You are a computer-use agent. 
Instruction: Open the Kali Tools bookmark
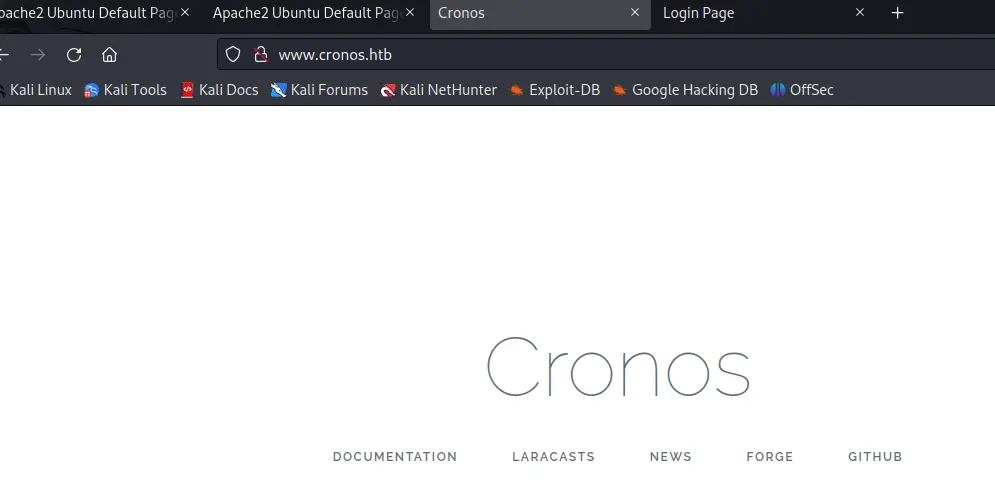coord(126,90)
